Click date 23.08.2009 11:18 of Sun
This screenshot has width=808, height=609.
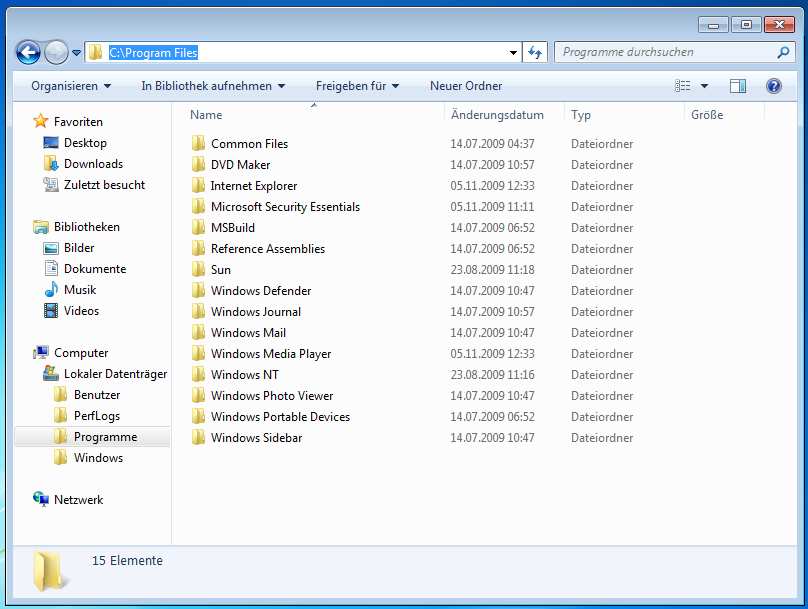pyautogui.click(x=492, y=269)
